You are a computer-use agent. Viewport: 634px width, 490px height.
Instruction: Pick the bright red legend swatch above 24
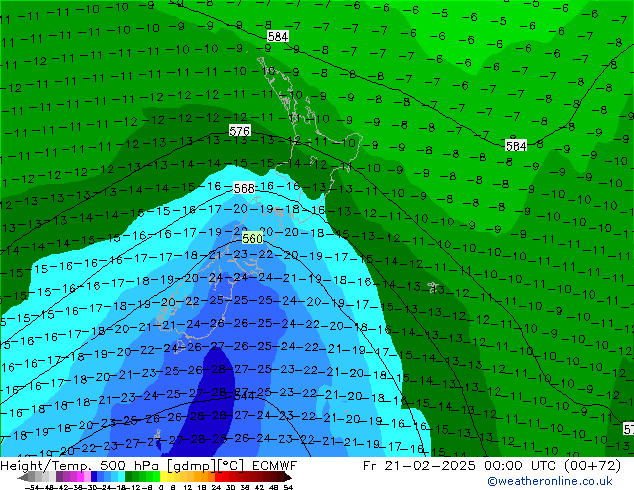(218, 477)
